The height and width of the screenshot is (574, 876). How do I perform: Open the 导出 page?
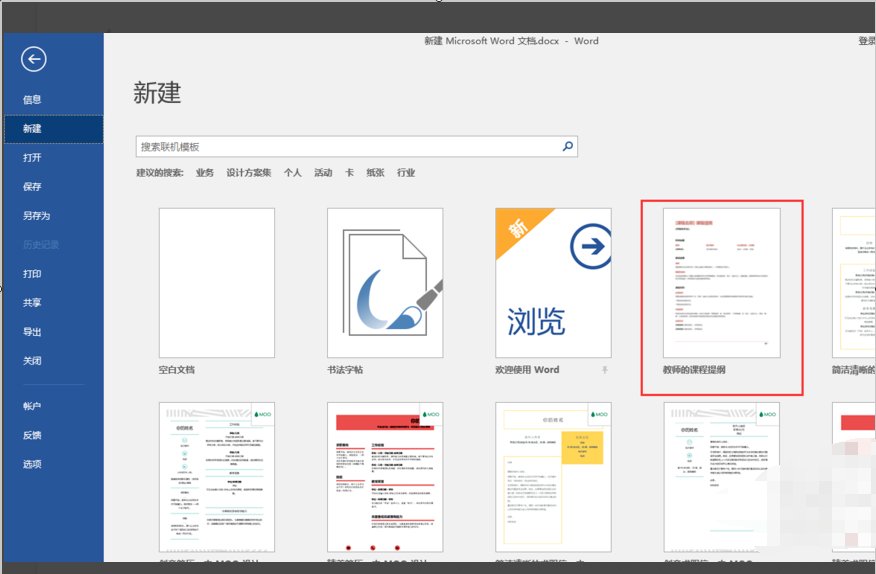coord(32,332)
